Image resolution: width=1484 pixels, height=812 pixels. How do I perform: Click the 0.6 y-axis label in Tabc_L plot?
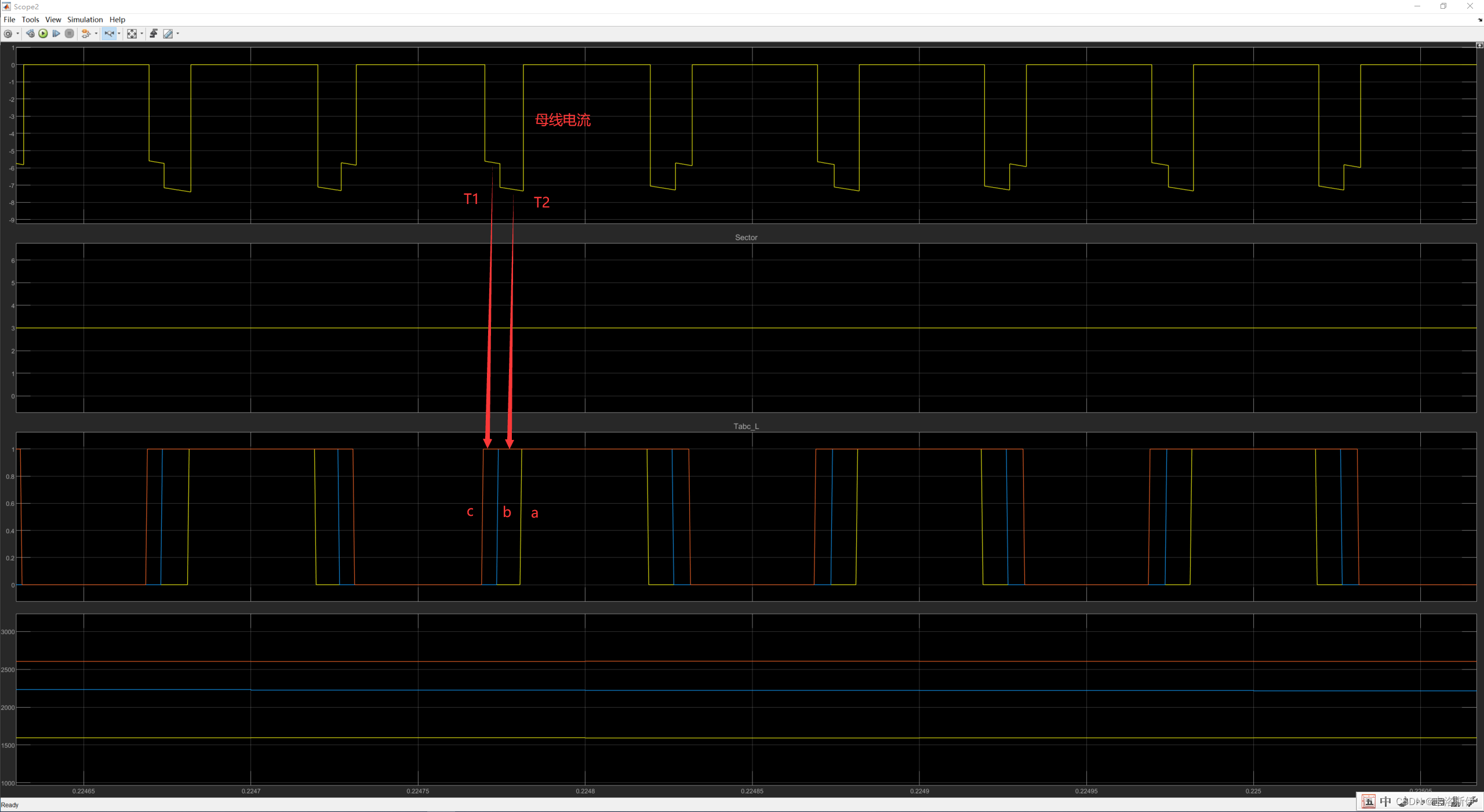pyautogui.click(x=10, y=504)
